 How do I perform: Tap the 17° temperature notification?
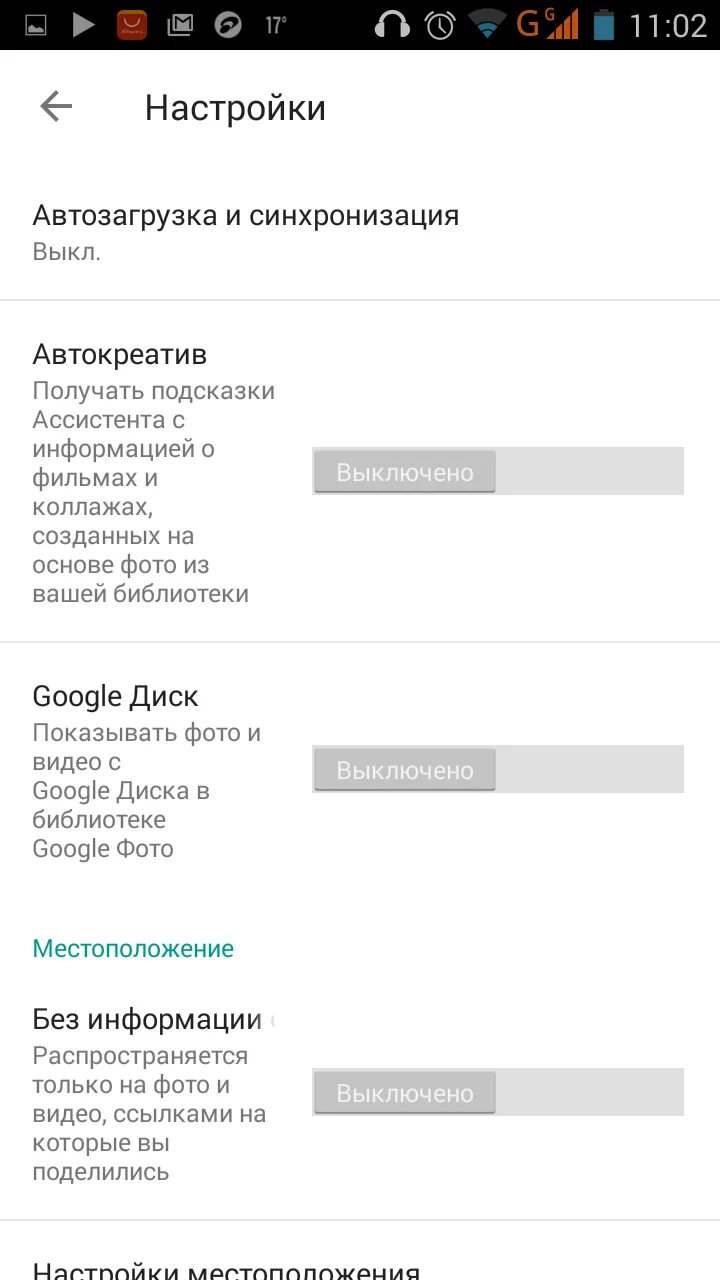276,24
